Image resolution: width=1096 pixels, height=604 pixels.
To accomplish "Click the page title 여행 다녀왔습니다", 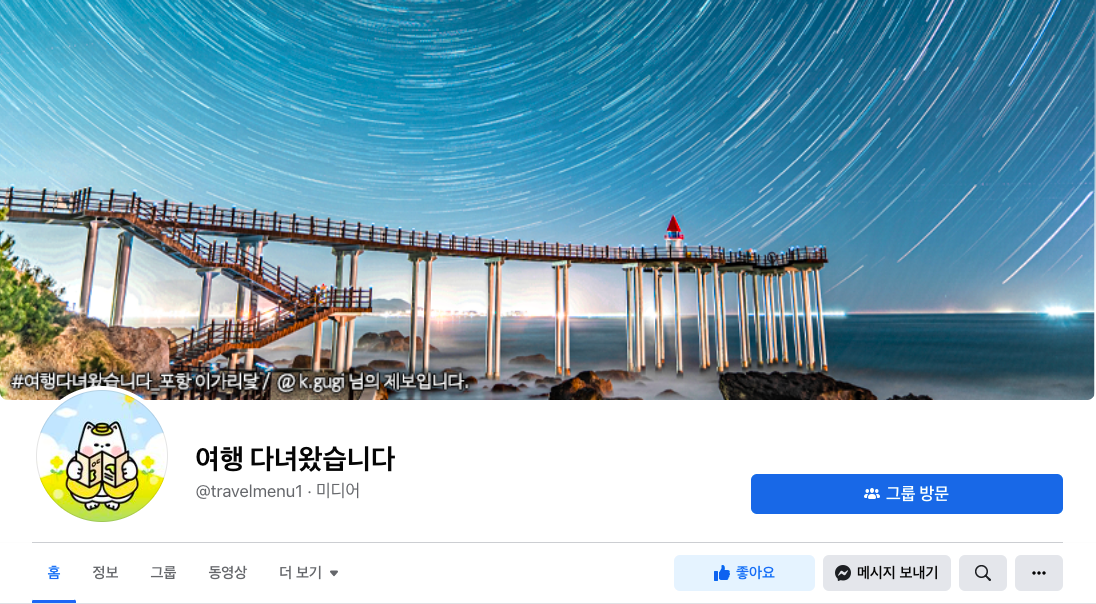I will pyautogui.click(x=295, y=459).
